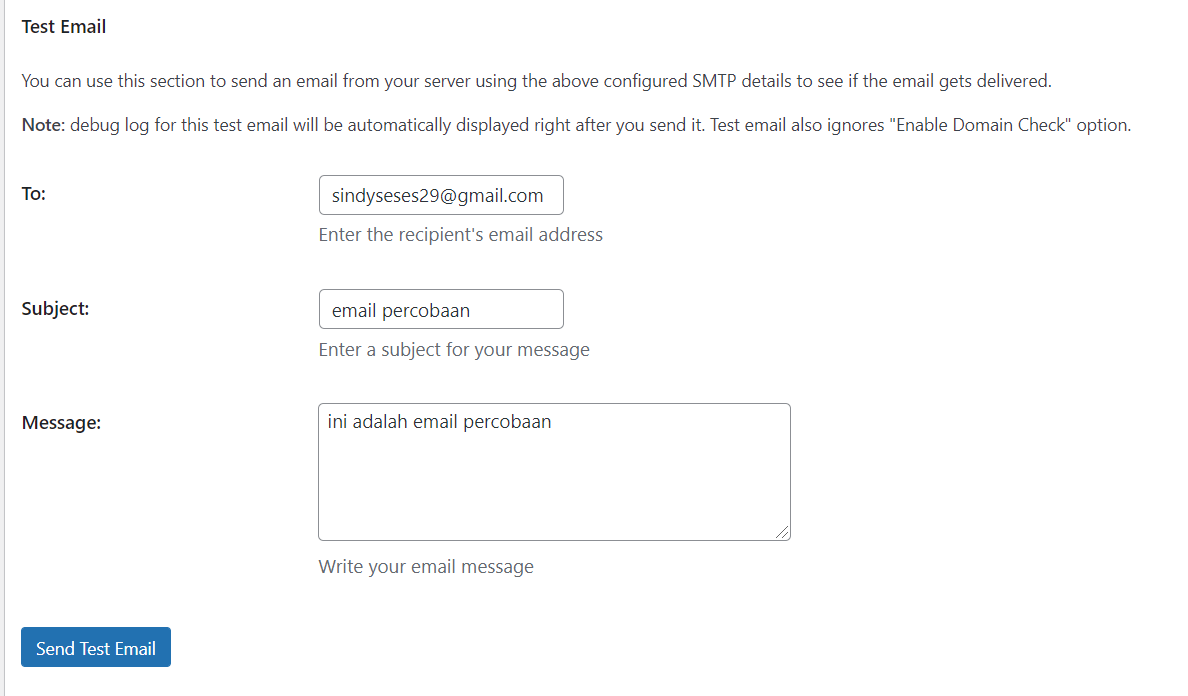
Task: Click the "Enter the recipient's email address" hint
Action: click(460, 235)
